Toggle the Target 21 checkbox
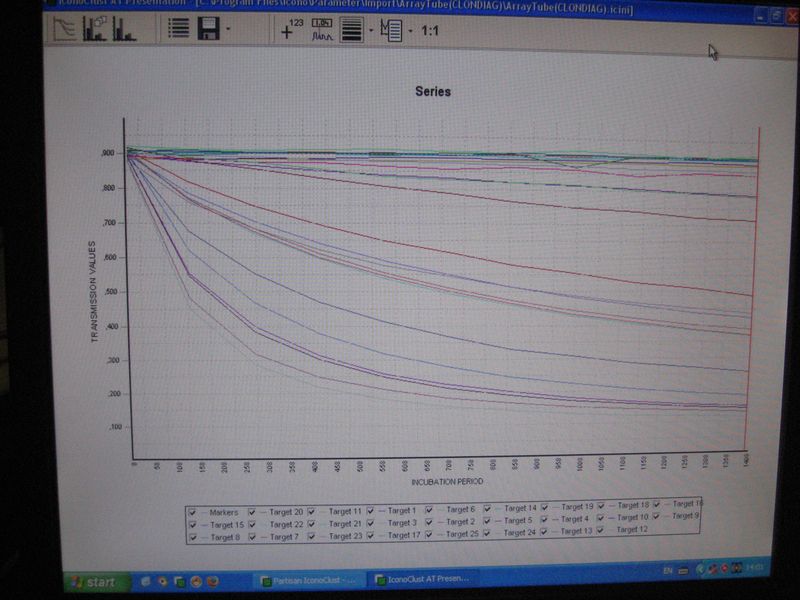This screenshot has width=800, height=600. tap(311, 524)
